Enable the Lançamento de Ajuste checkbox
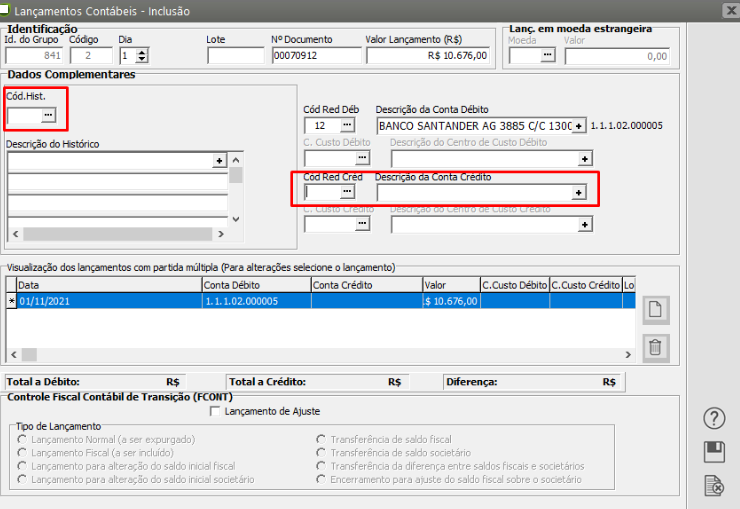Image resolution: width=740 pixels, height=509 pixels. 214,411
